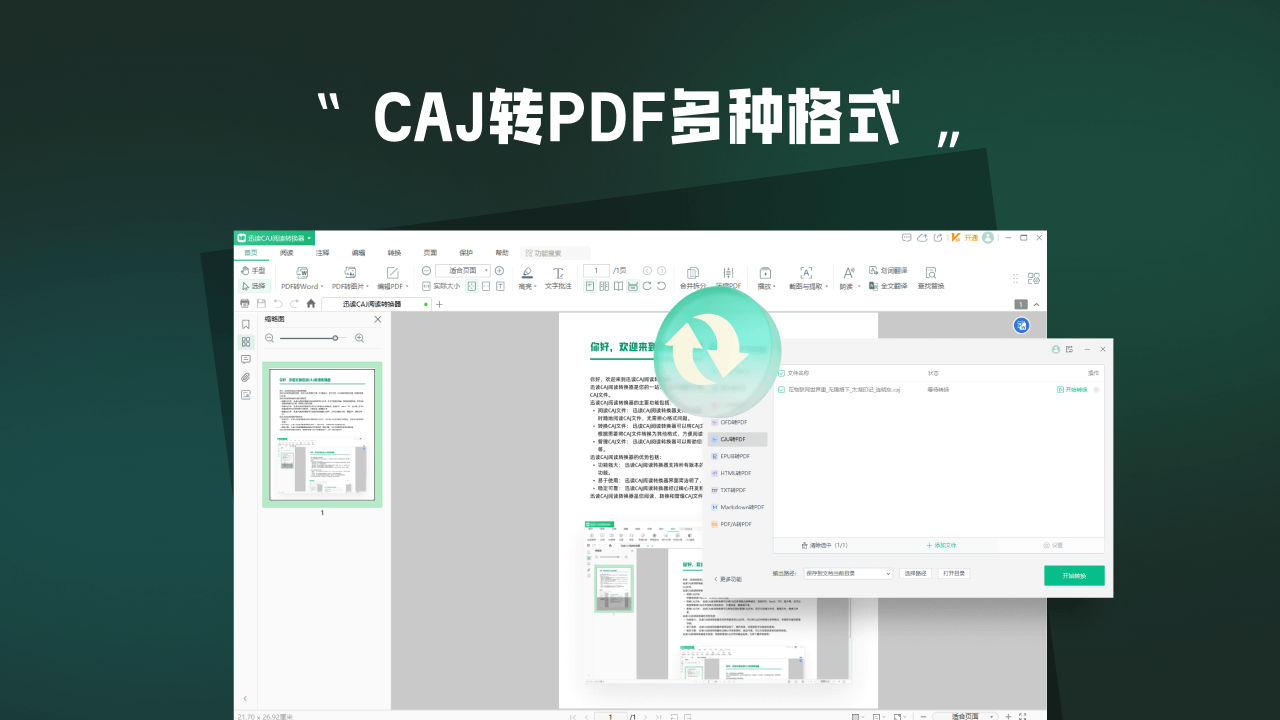Click the PDF转图片 converter icon
Screen dimensions: 1280x720
point(350,272)
